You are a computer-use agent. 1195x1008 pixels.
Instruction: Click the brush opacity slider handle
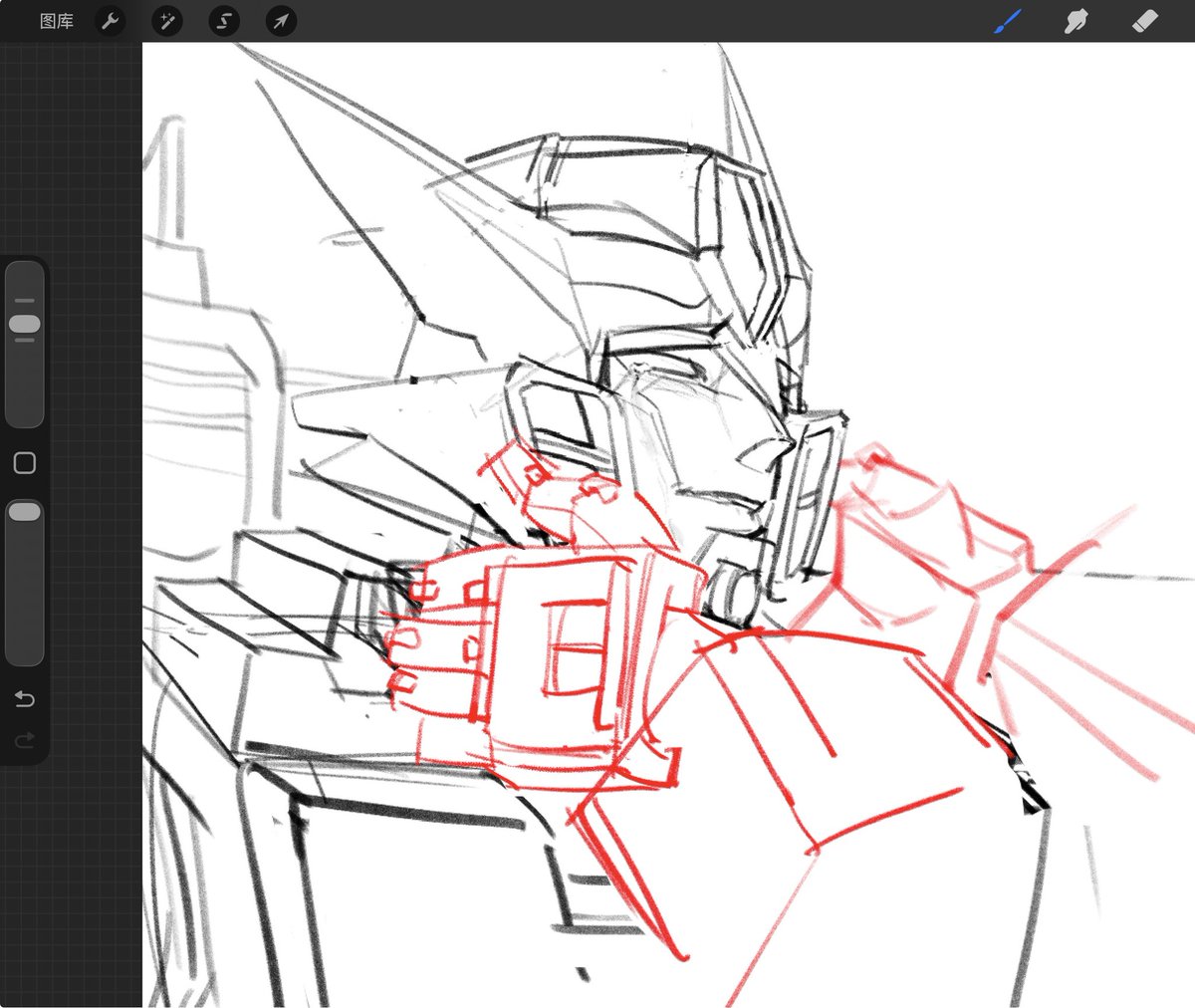pyautogui.click(x=24, y=512)
